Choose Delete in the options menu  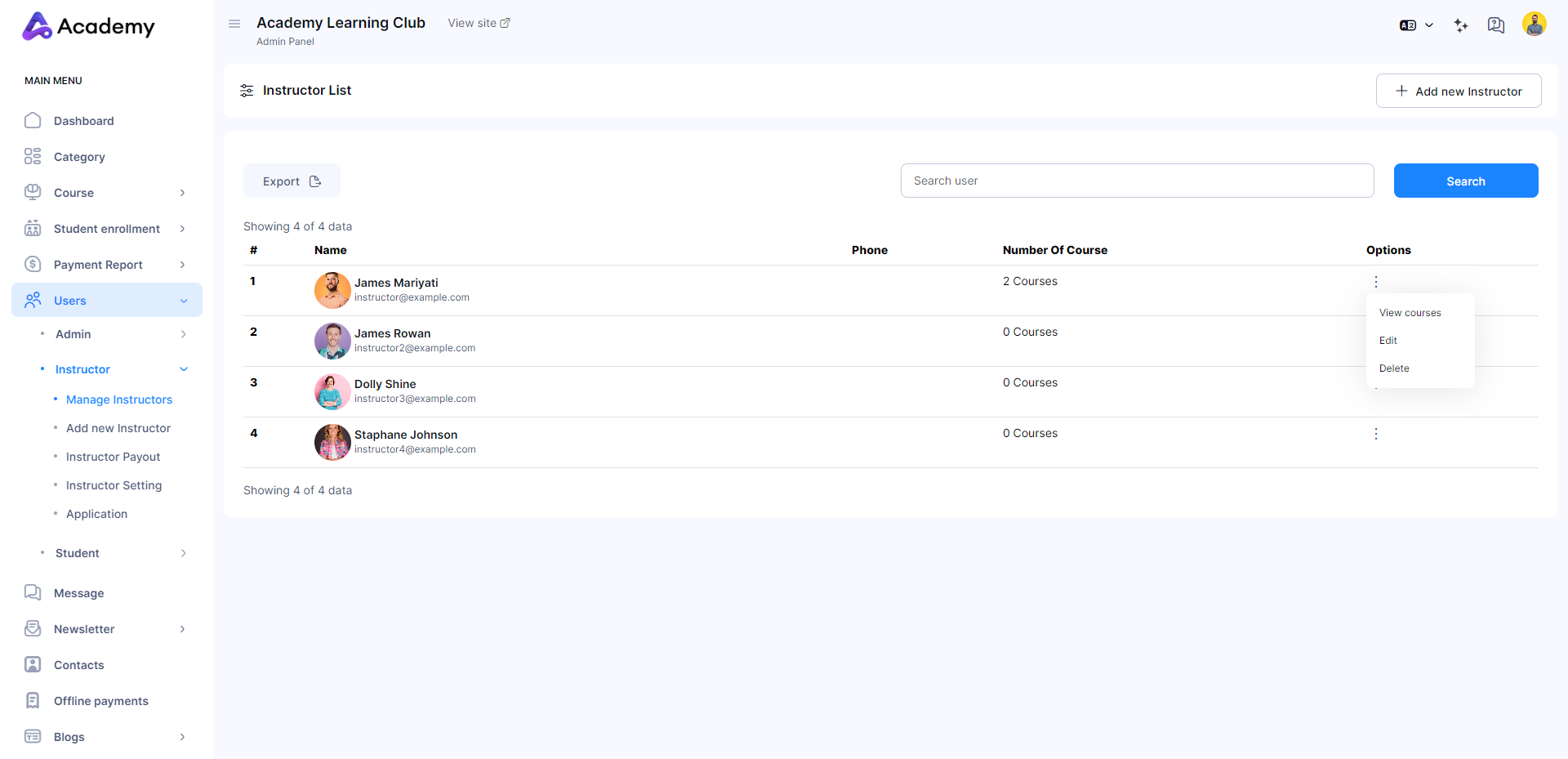1394,368
